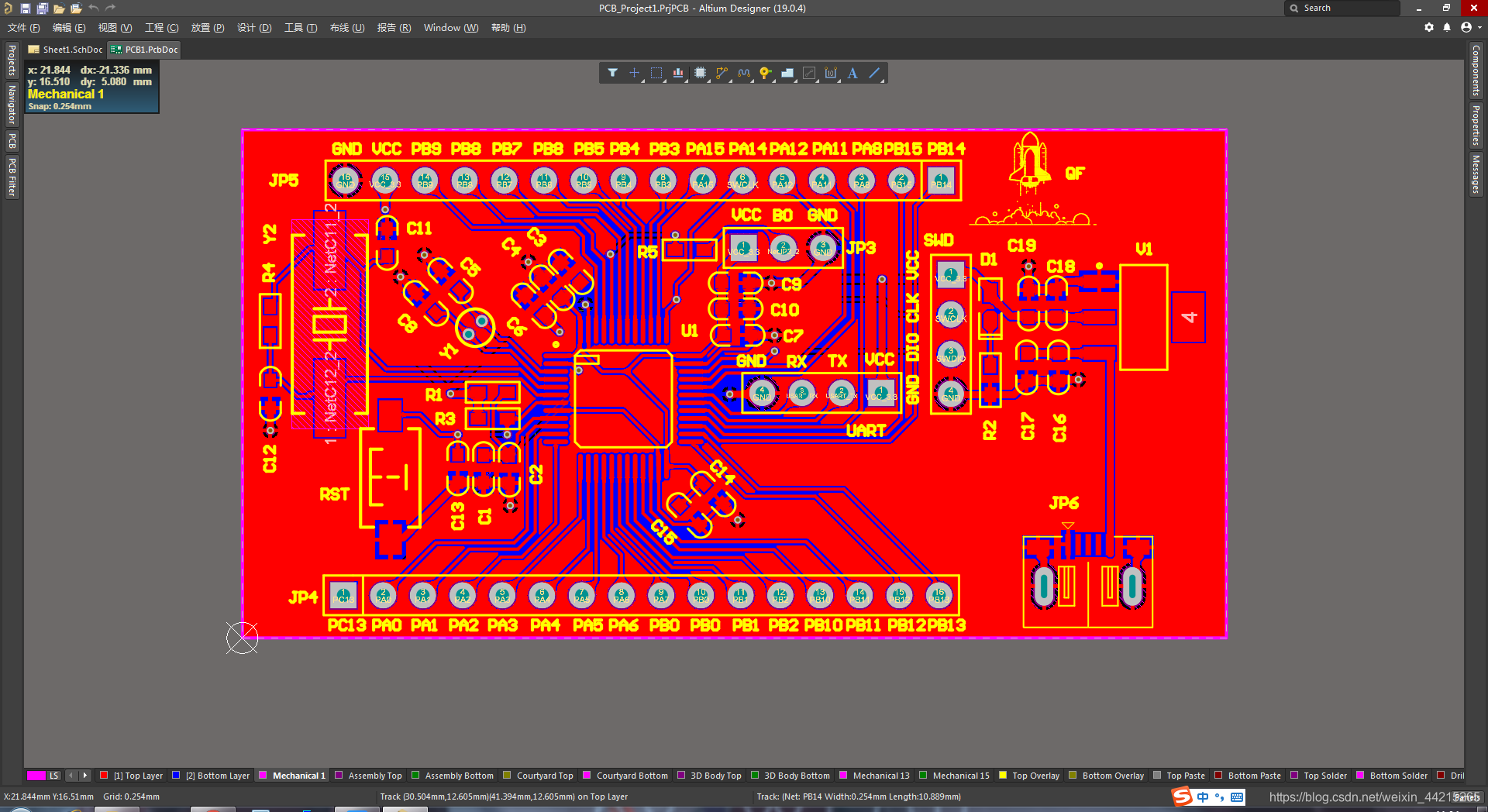Pick the place via tool
This screenshot has height=812, width=1488.
(x=766, y=73)
